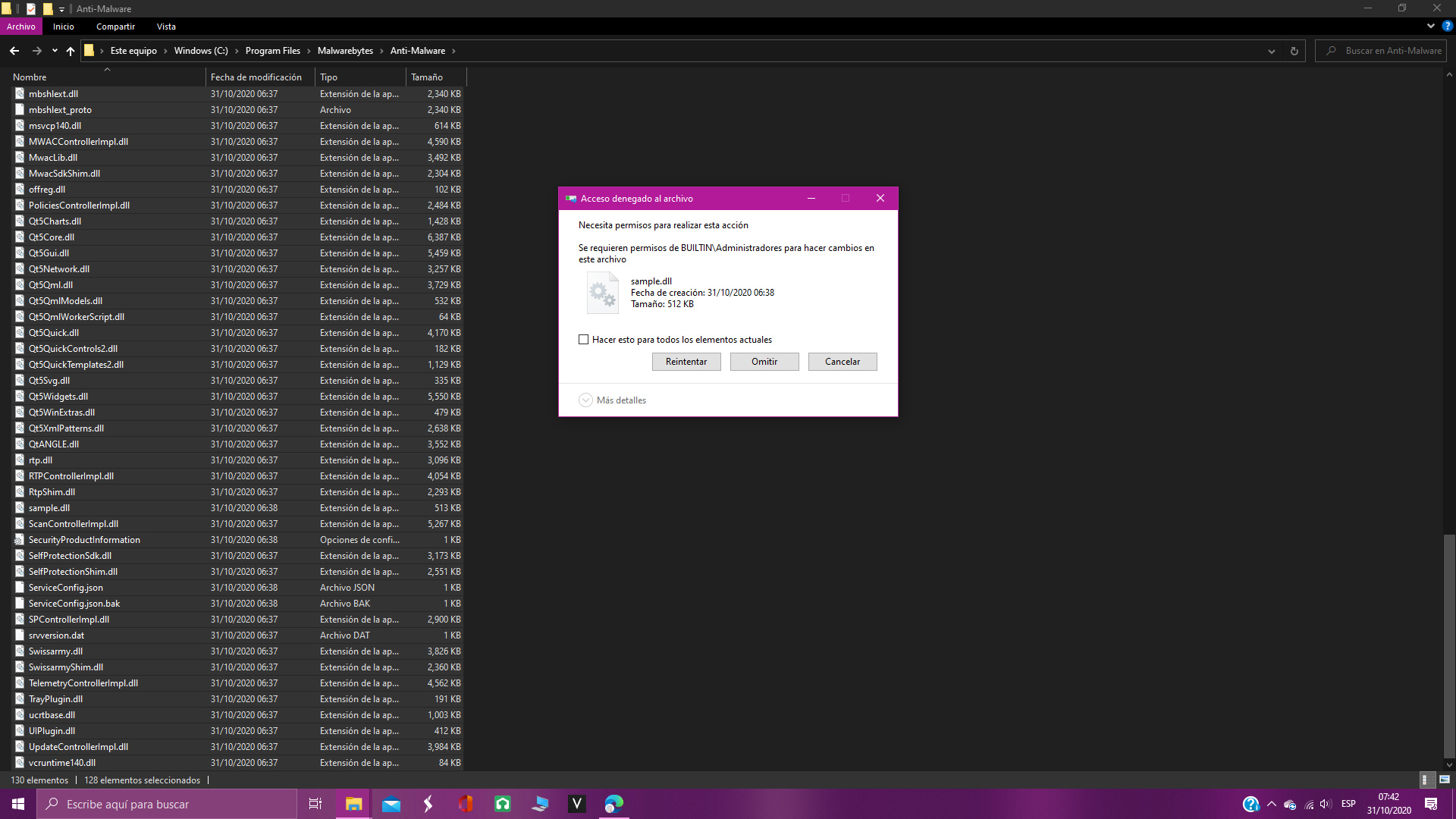Image resolution: width=1456 pixels, height=819 pixels.
Task: Expand 'Más detalles' in the dialog
Action: click(585, 400)
